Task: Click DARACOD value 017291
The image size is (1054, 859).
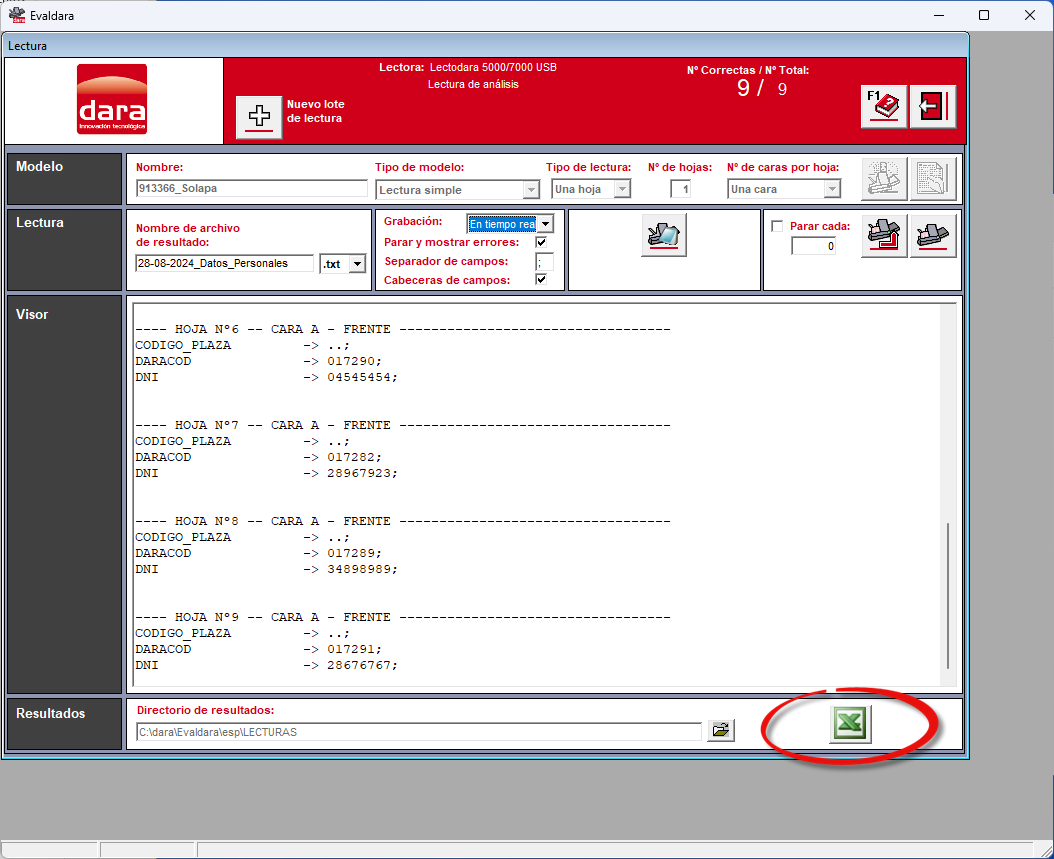Action: tap(352, 649)
